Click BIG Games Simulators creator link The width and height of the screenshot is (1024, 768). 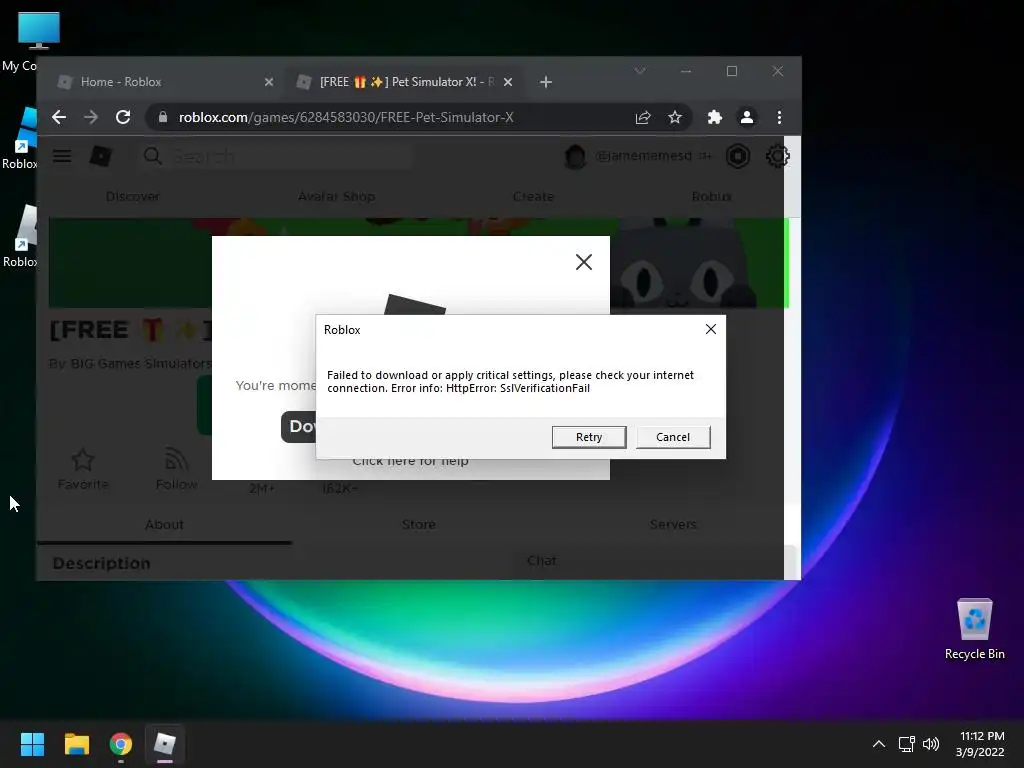pos(140,363)
